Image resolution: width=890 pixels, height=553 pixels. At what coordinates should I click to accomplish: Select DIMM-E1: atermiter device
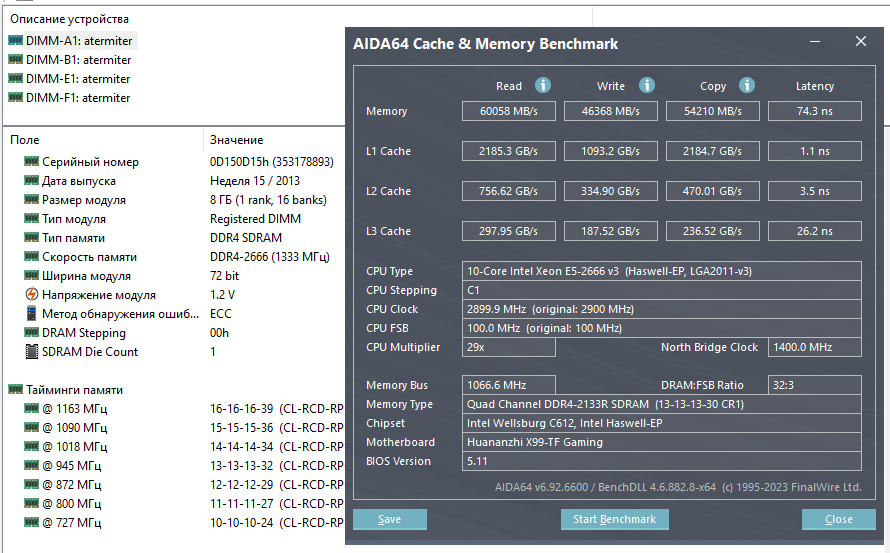(x=78, y=78)
